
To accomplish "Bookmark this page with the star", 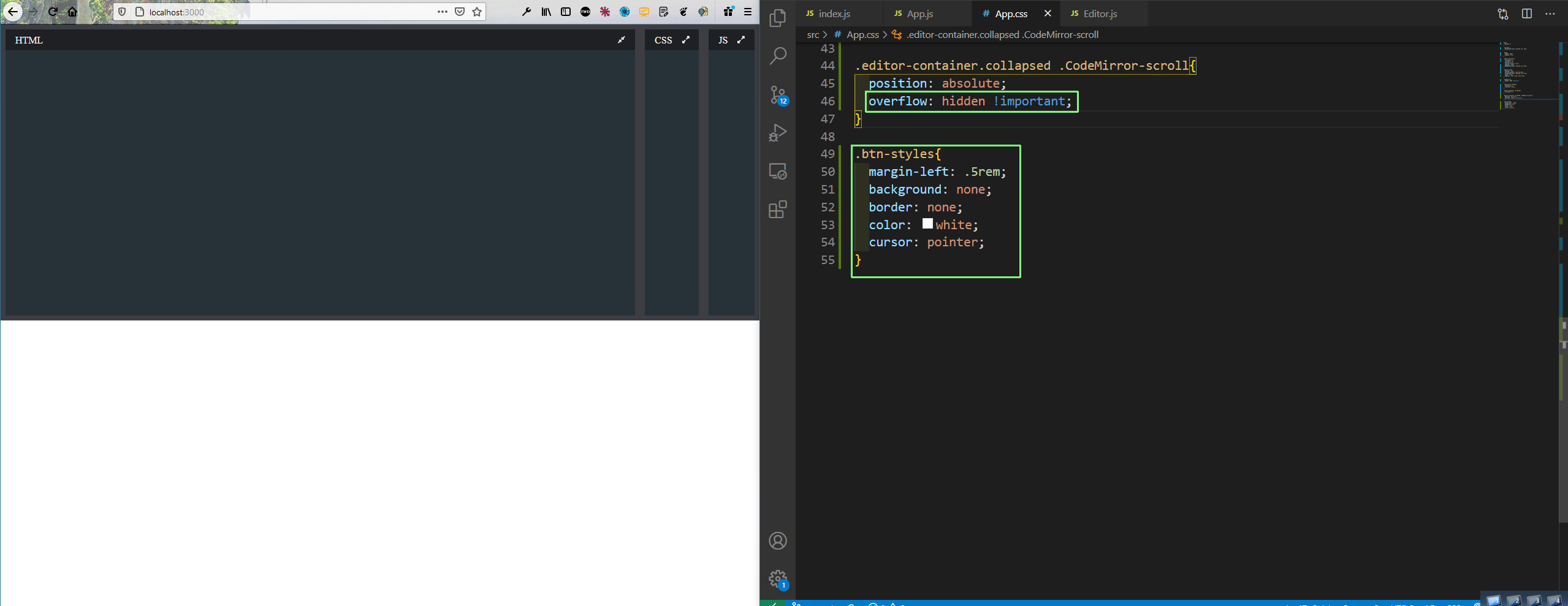I will coord(477,12).
